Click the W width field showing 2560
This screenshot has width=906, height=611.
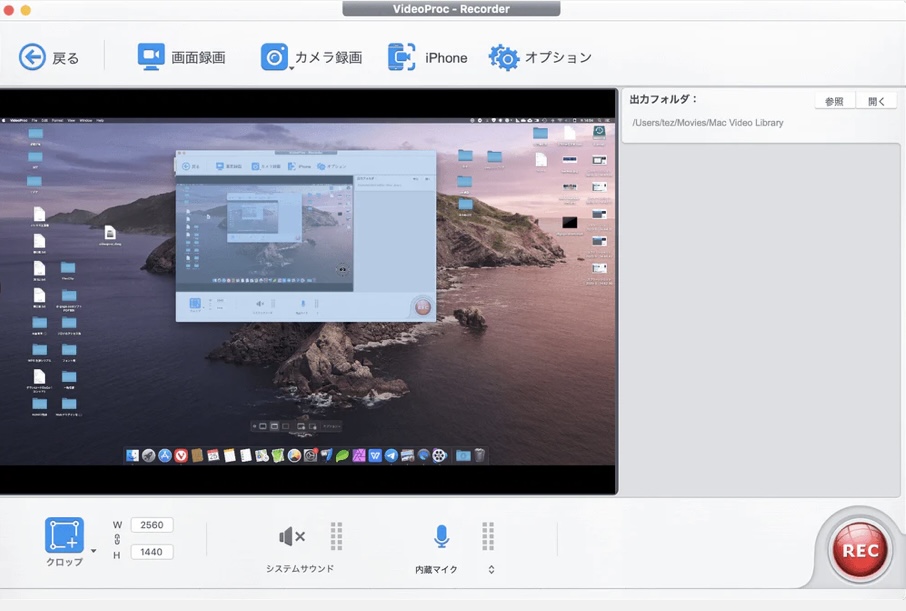point(150,524)
